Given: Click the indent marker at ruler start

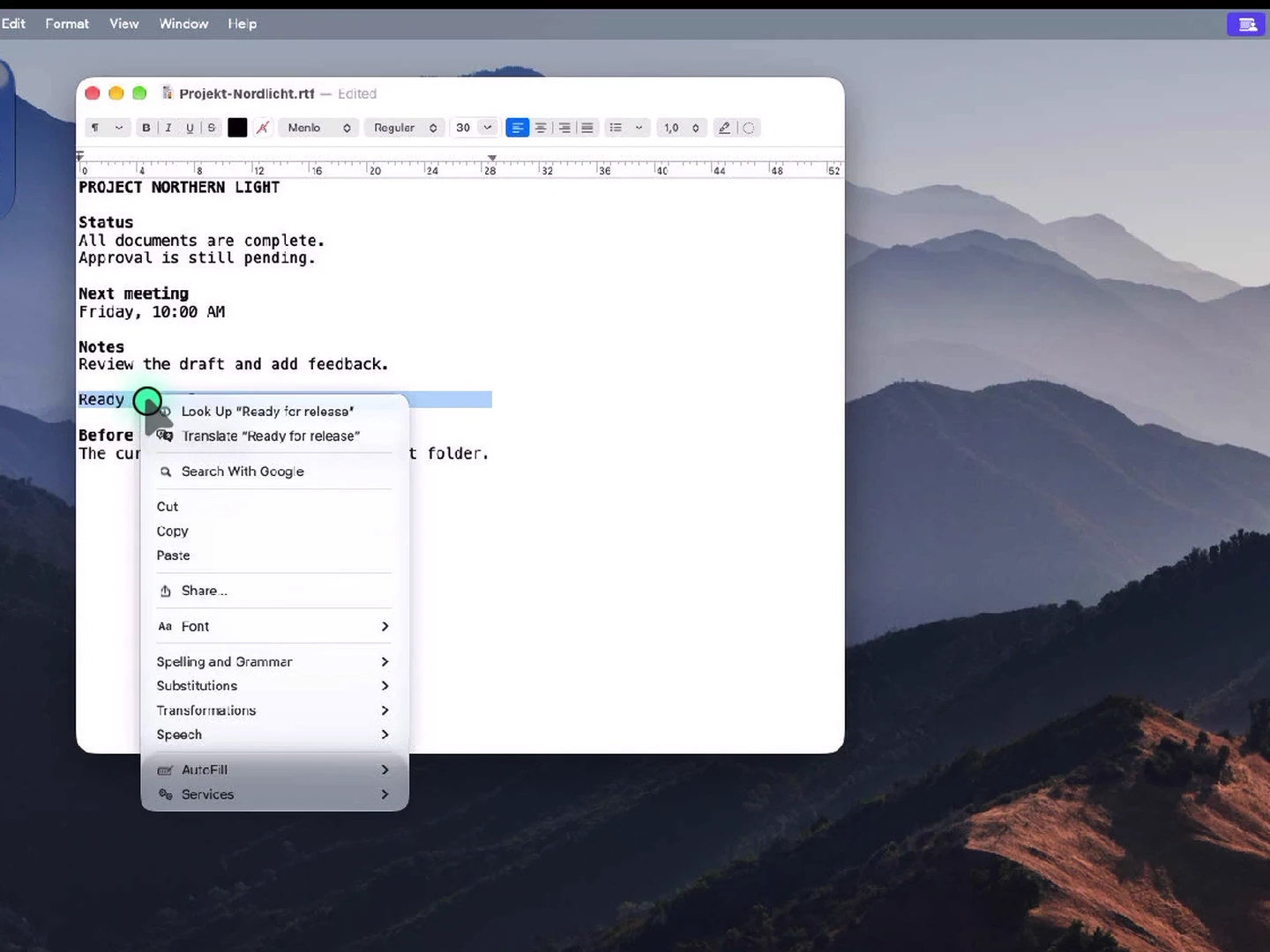Looking at the screenshot, I should click(x=80, y=157).
